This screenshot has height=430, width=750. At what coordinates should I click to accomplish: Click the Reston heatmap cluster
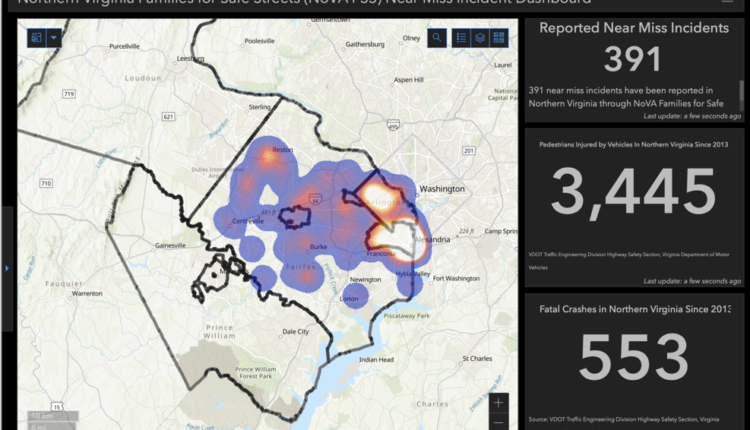[270, 155]
